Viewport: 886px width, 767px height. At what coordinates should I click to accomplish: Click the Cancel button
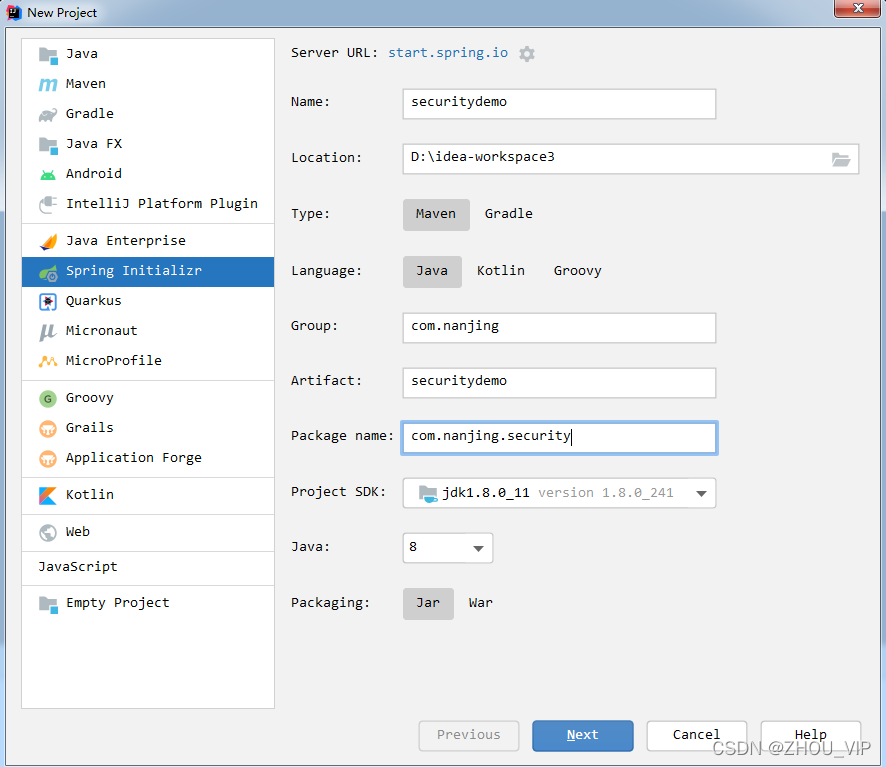[696, 735]
